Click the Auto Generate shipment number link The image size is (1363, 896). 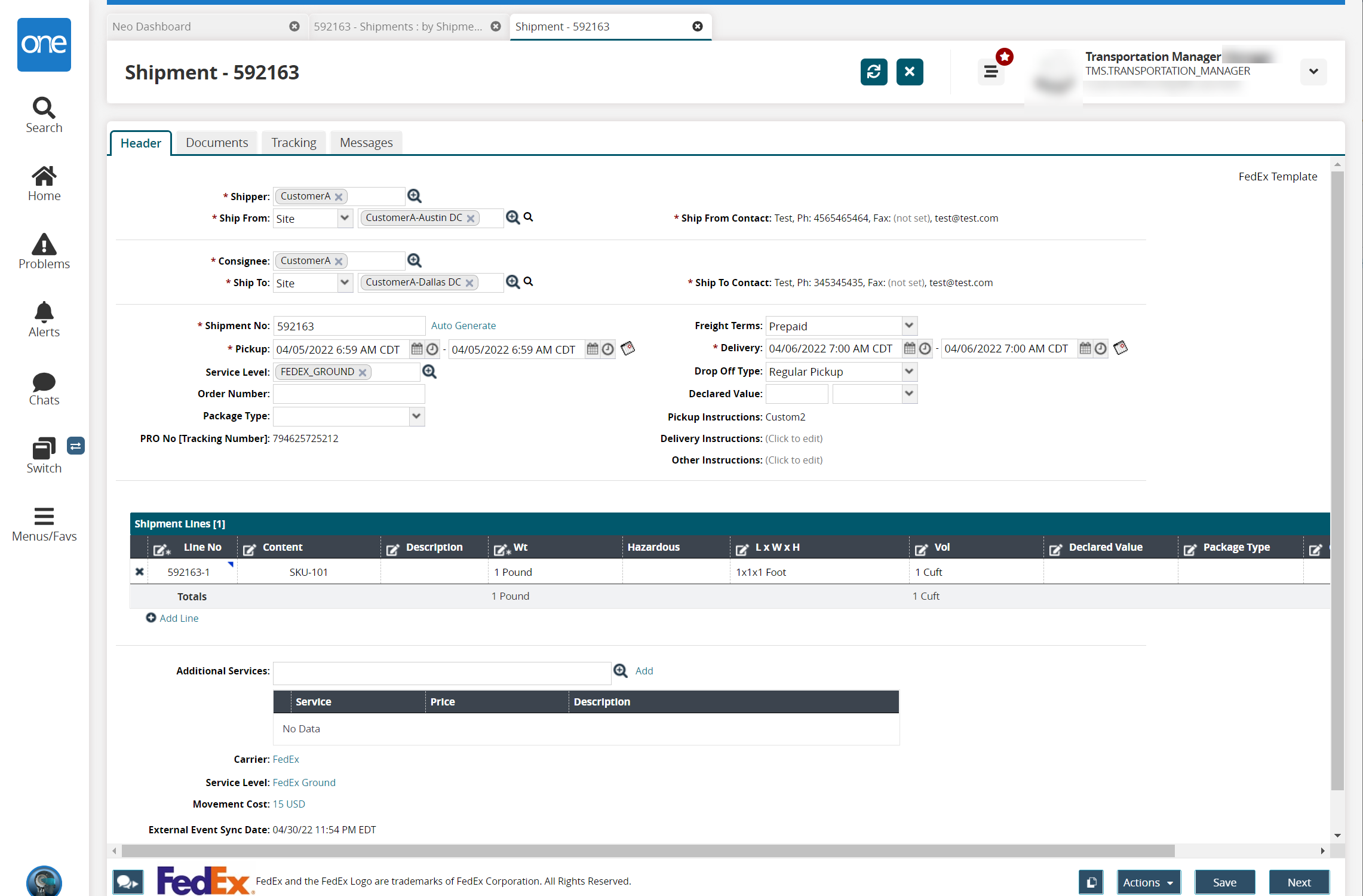pyautogui.click(x=462, y=325)
